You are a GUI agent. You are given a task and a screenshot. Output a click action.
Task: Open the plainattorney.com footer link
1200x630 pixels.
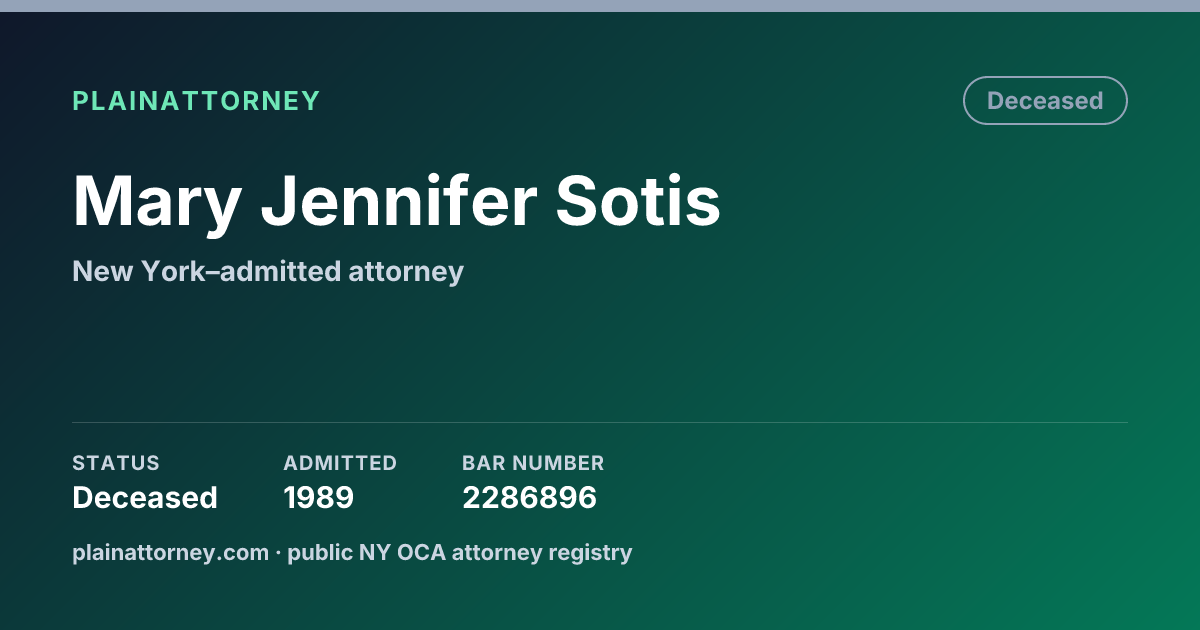pos(170,552)
